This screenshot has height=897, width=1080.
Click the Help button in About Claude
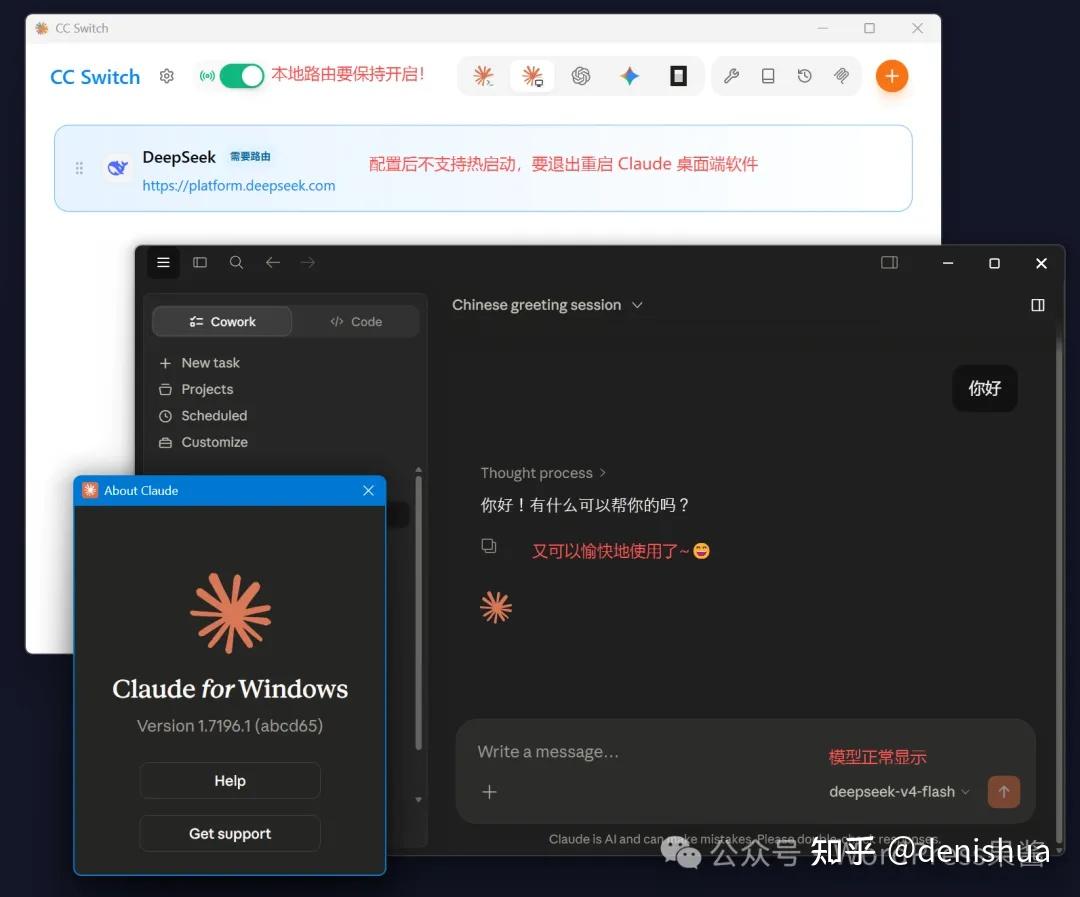pyautogui.click(x=230, y=781)
